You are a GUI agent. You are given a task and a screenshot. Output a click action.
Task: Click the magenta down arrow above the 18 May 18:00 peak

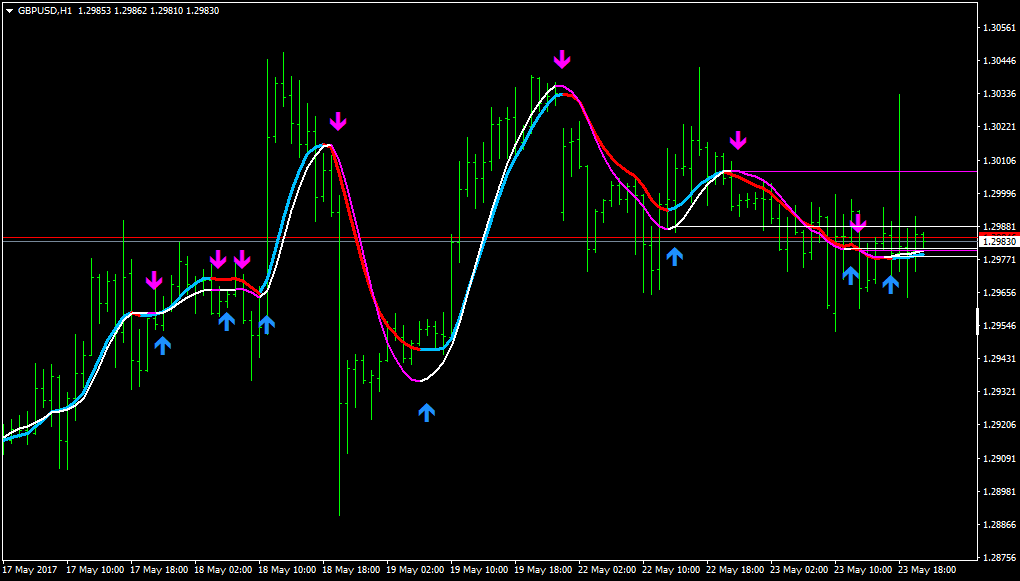tap(338, 121)
